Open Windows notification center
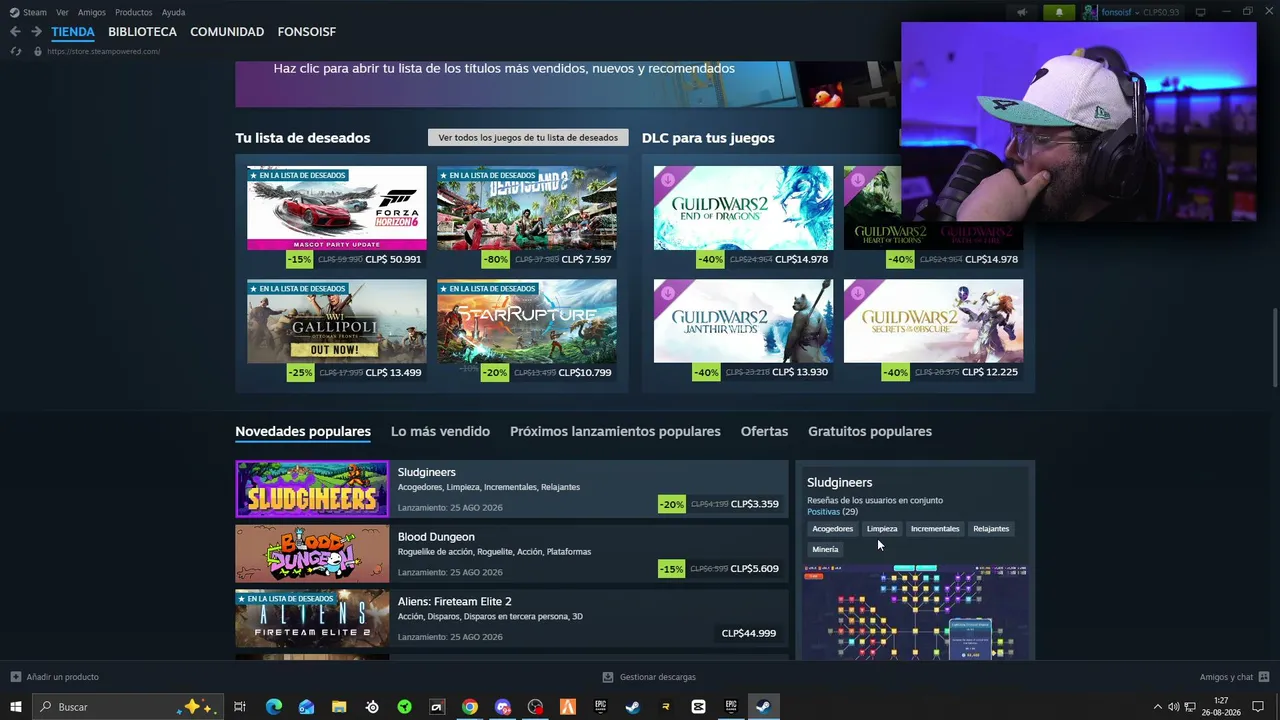Screen dimensions: 1280x720 point(1258,707)
